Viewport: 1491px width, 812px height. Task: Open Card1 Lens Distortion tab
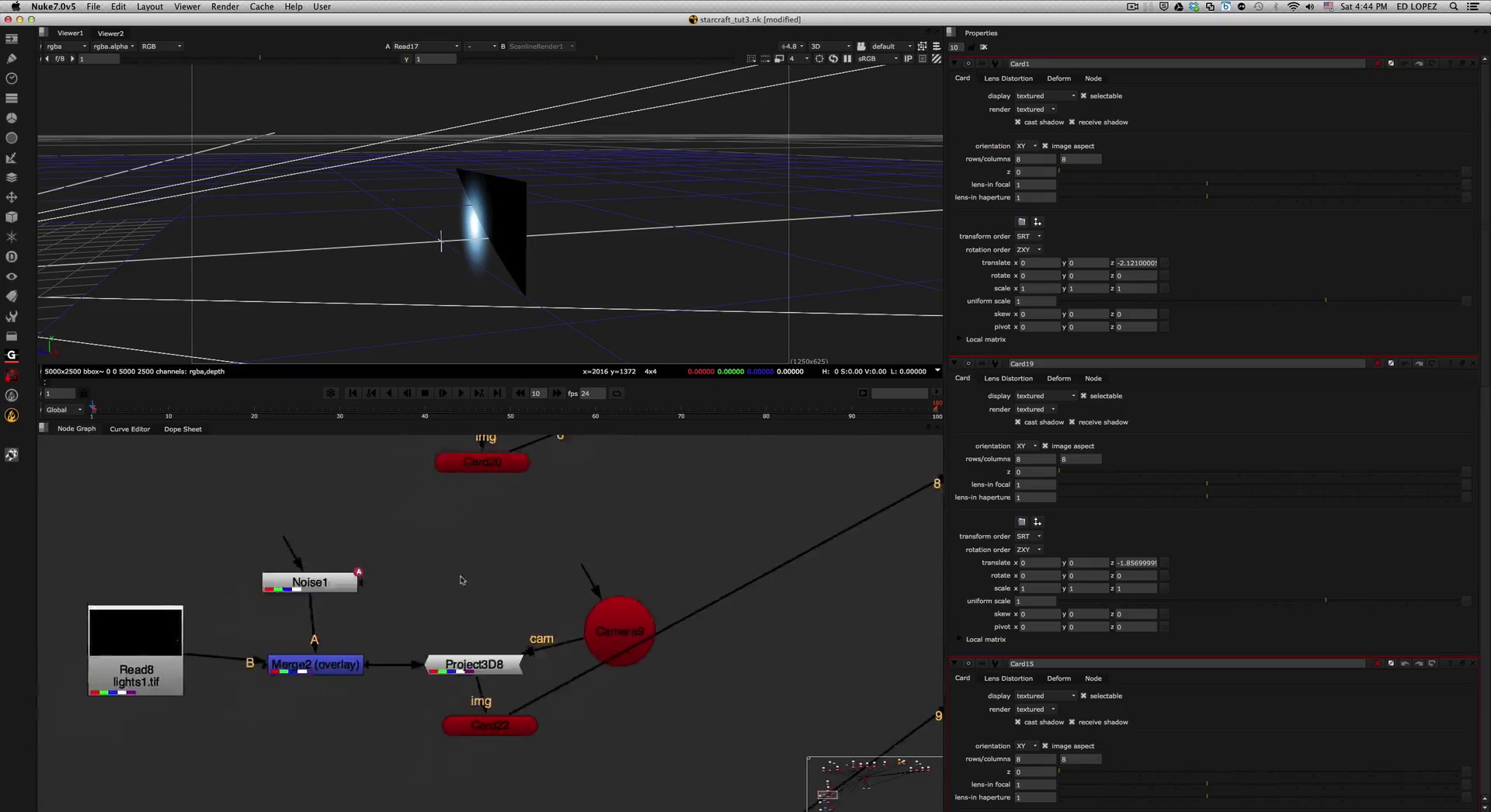point(1008,78)
